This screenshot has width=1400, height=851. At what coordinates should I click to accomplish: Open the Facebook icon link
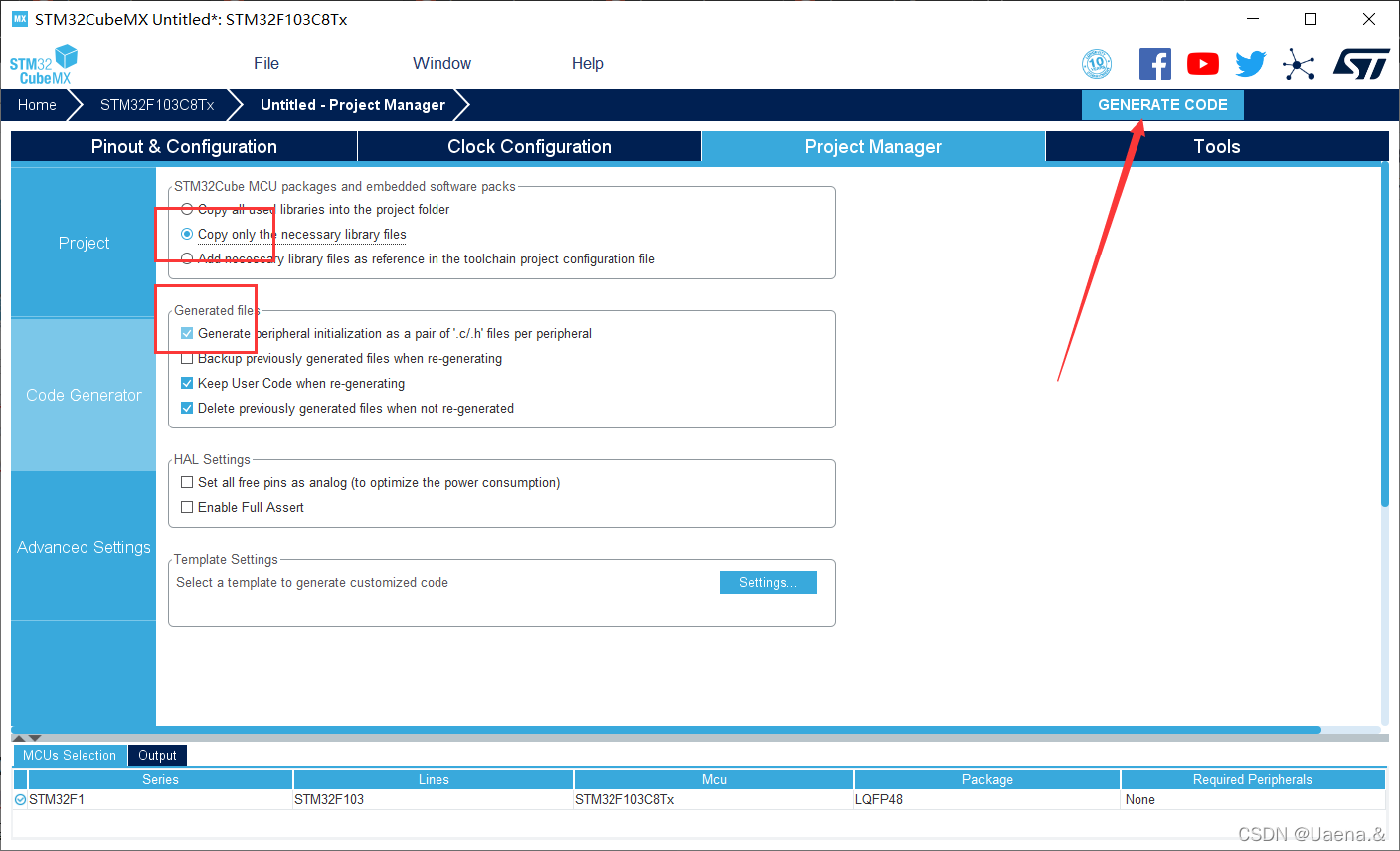(x=1154, y=64)
